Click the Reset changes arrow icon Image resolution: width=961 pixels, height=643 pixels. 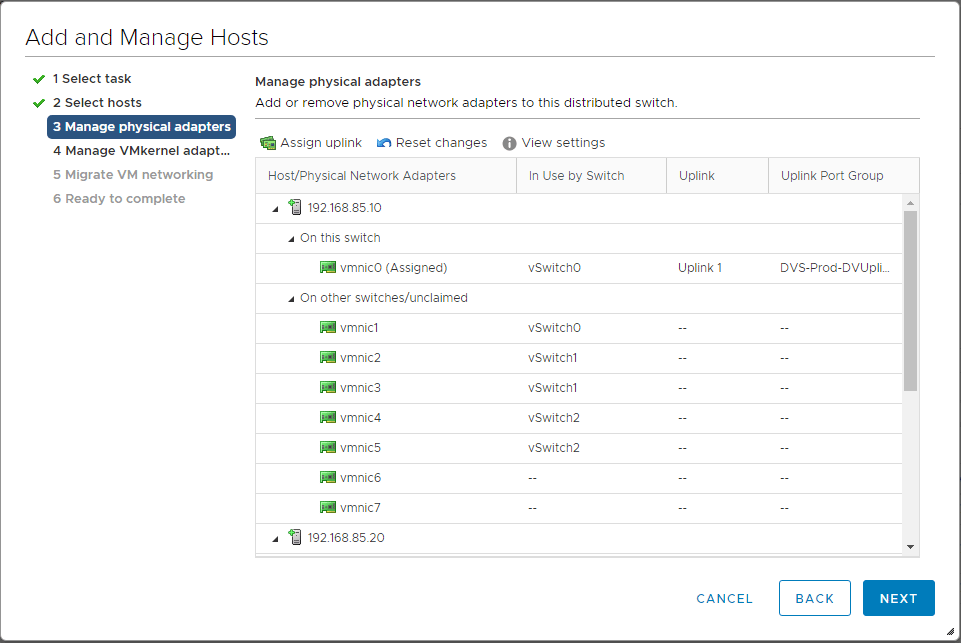click(x=384, y=143)
